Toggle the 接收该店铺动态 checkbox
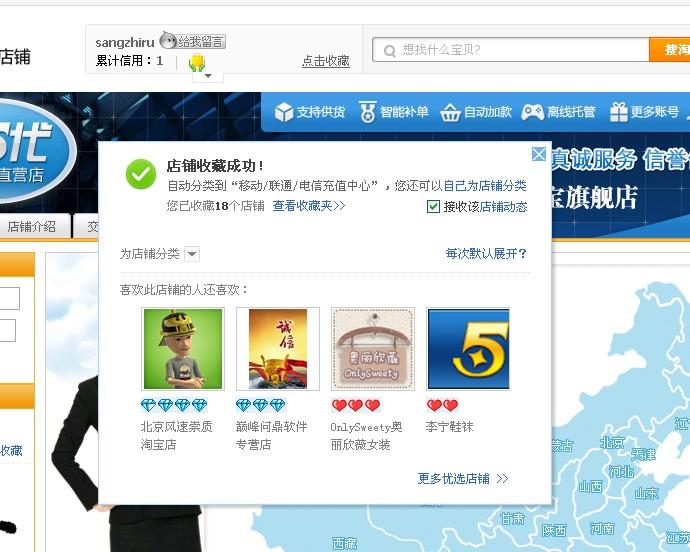 point(433,206)
